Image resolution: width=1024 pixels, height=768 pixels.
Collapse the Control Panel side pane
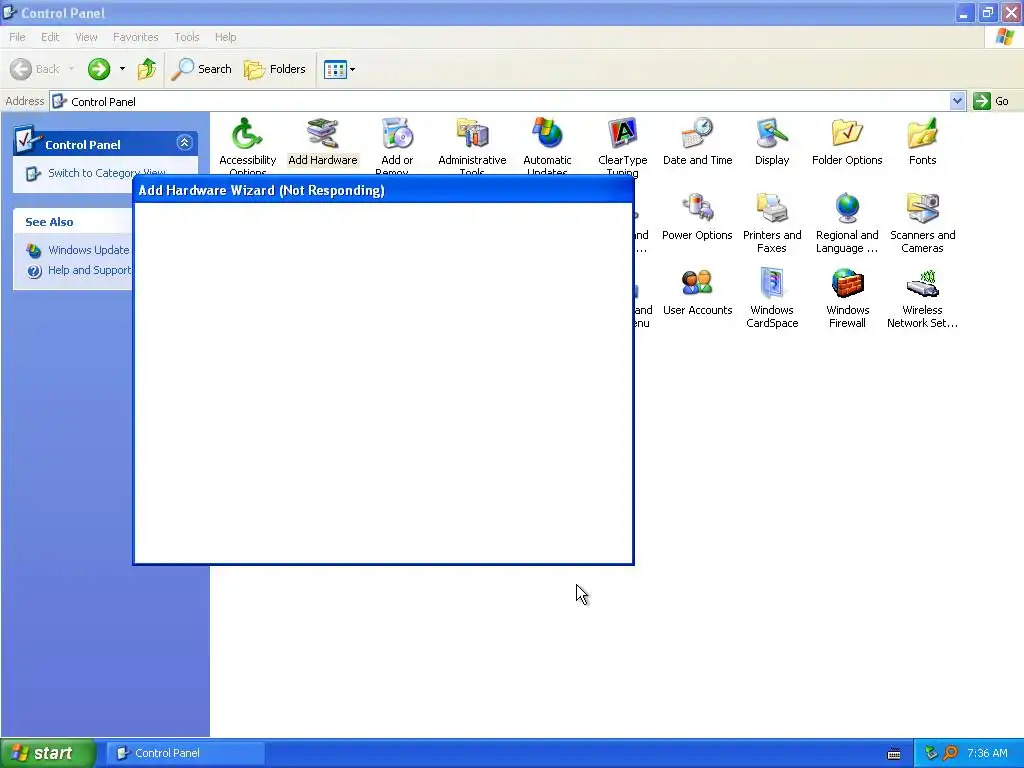pyautogui.click(x=184, y=142)
